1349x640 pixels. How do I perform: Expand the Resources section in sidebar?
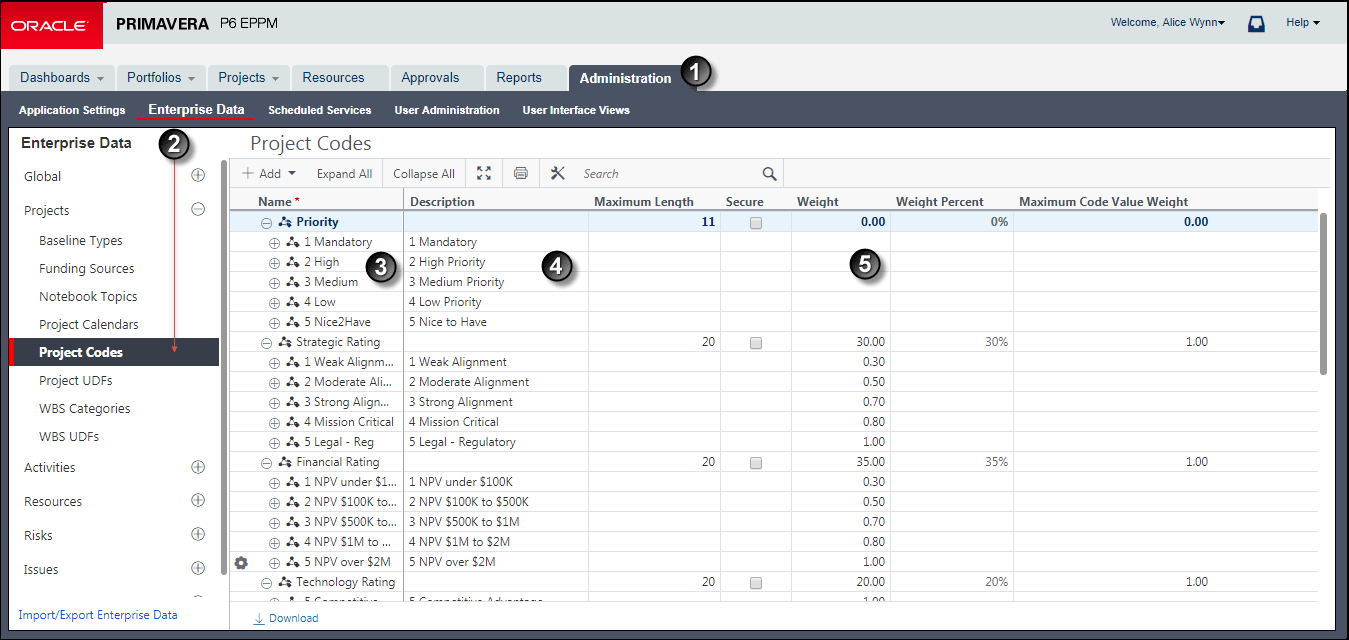198,500
